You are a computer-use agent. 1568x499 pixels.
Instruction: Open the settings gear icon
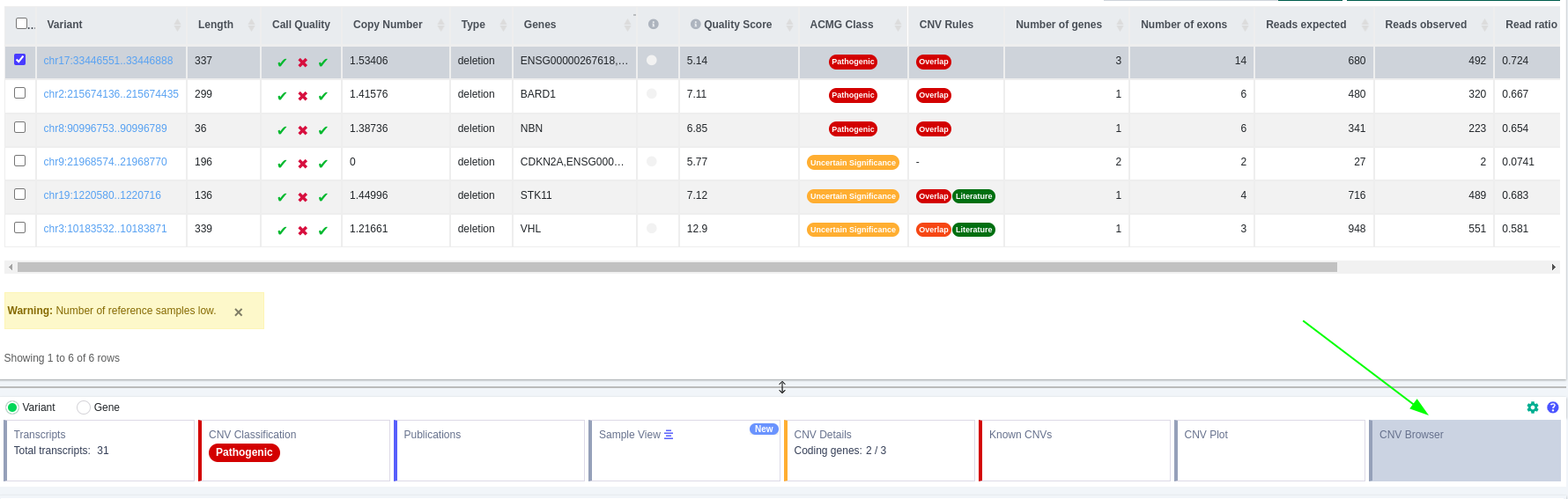click(1533, 407)
